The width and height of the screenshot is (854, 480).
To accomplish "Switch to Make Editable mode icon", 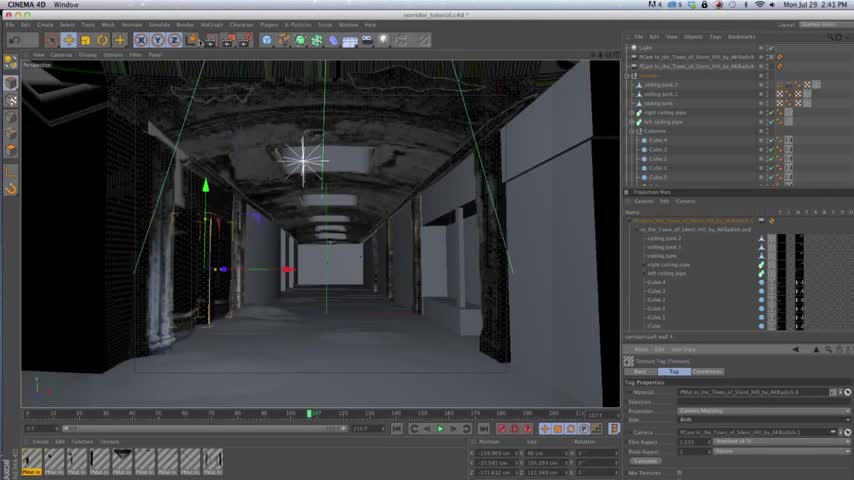I will tap(10, 62).
